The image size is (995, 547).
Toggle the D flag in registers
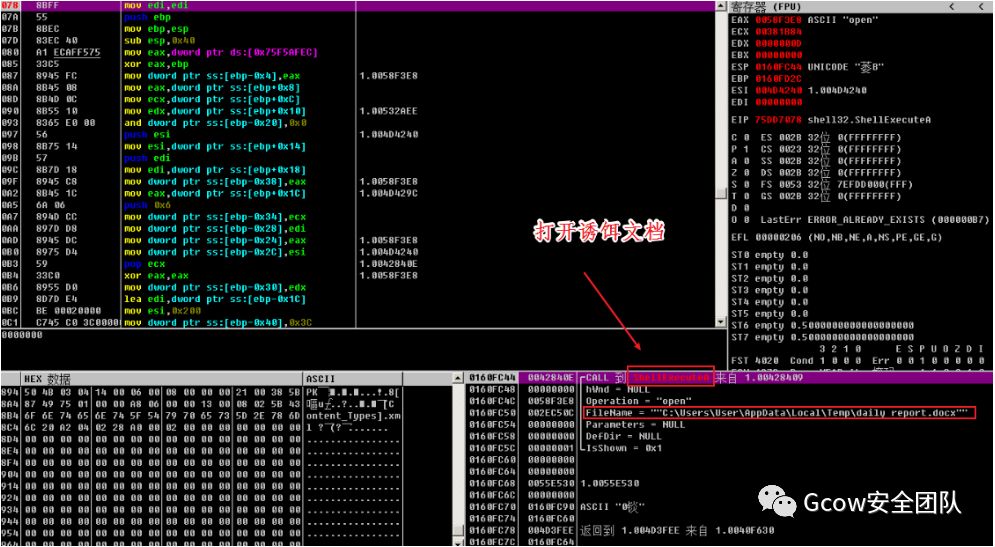click(746, 208)
